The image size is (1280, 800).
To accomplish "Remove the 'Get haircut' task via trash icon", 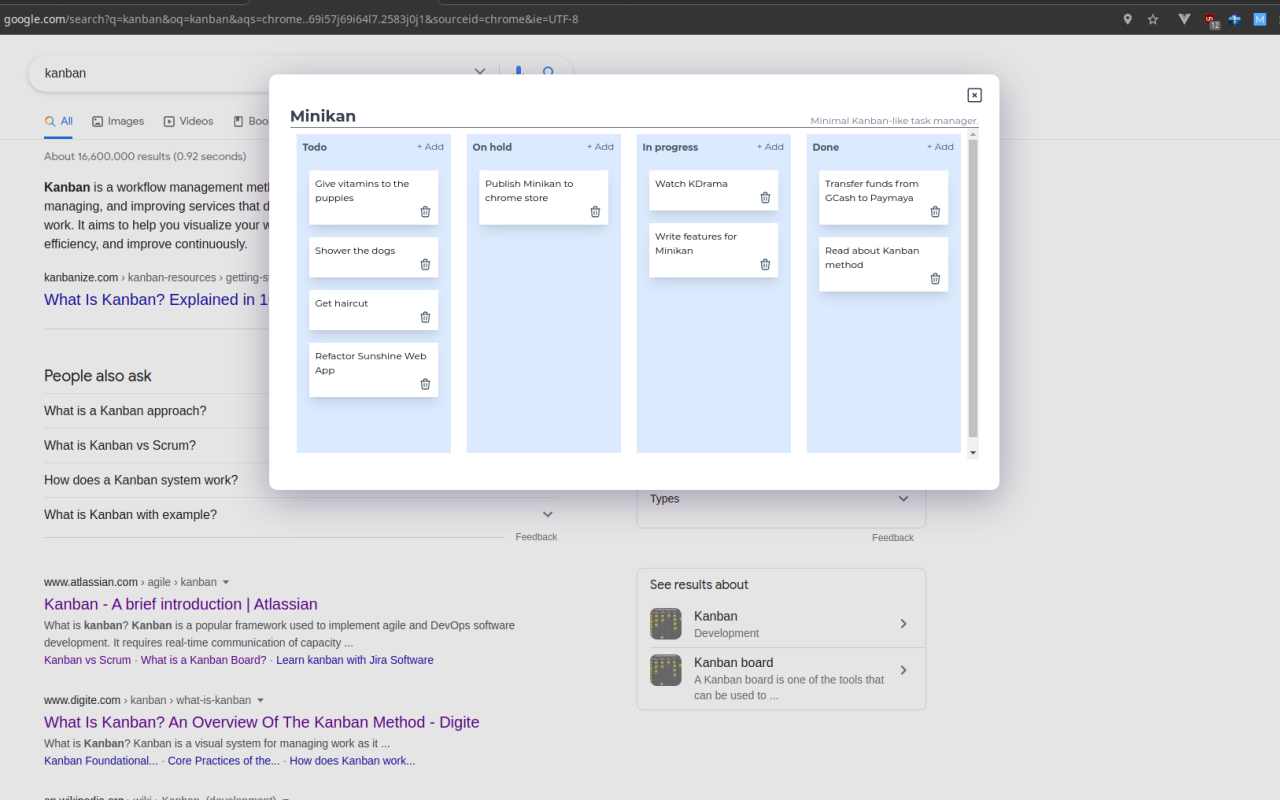I will tap(425, 317).
